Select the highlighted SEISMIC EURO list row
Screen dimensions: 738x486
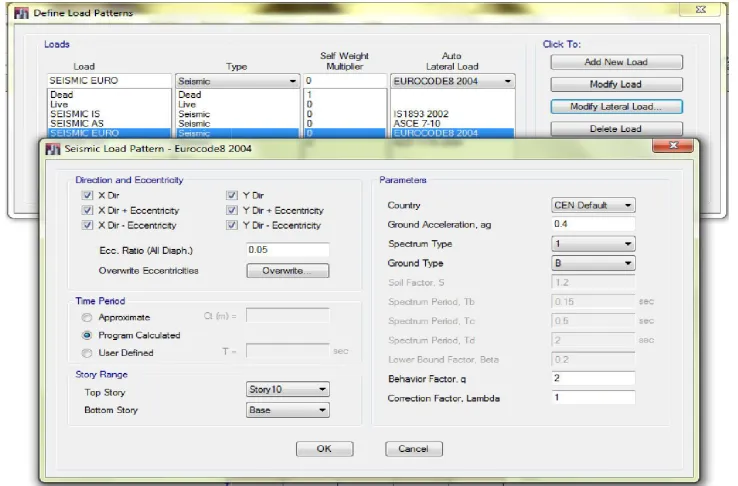[109, 133]
